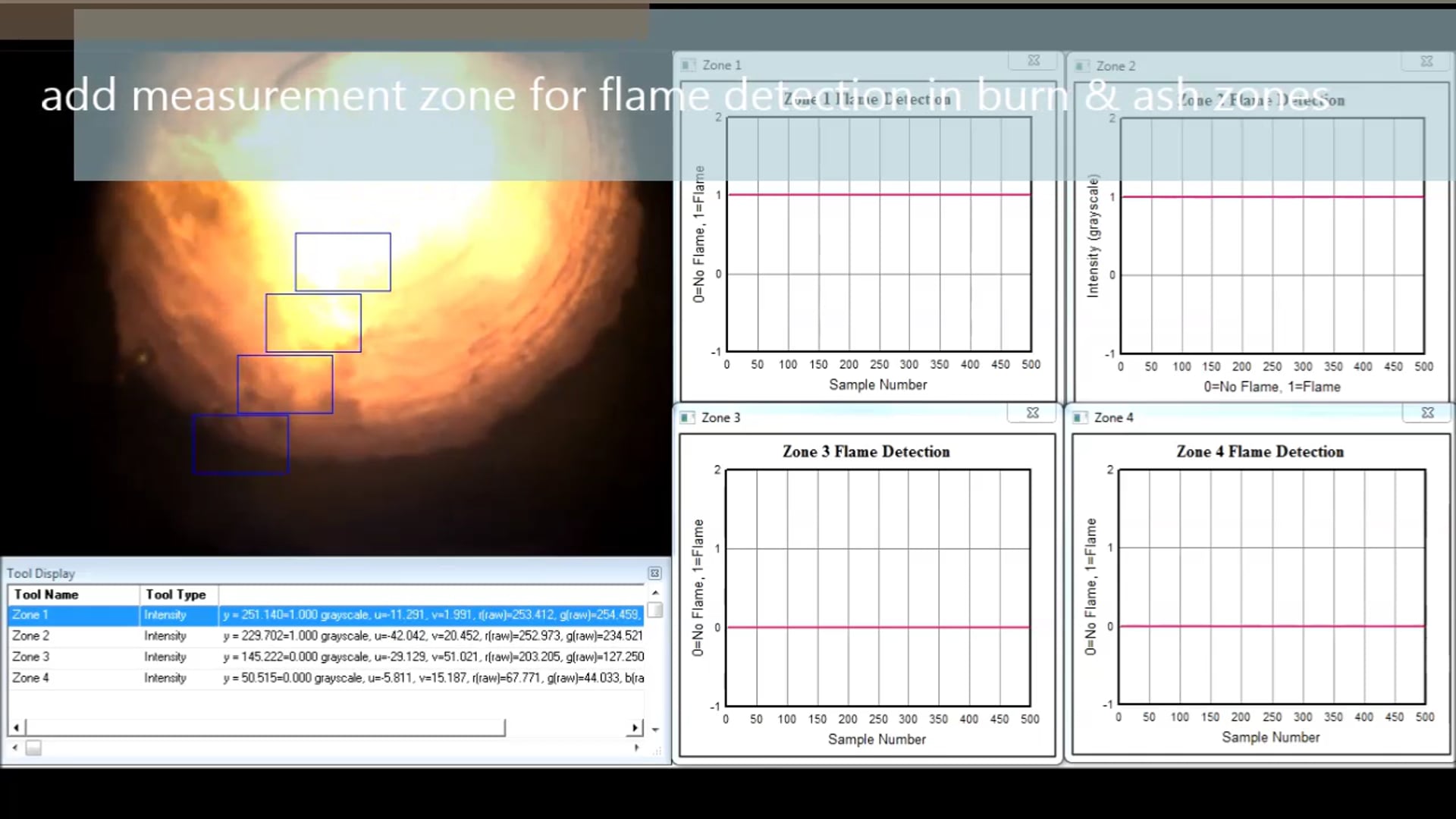
Task: Select the Zone 3 intensity tool row
Action: (x=30, y=657)
